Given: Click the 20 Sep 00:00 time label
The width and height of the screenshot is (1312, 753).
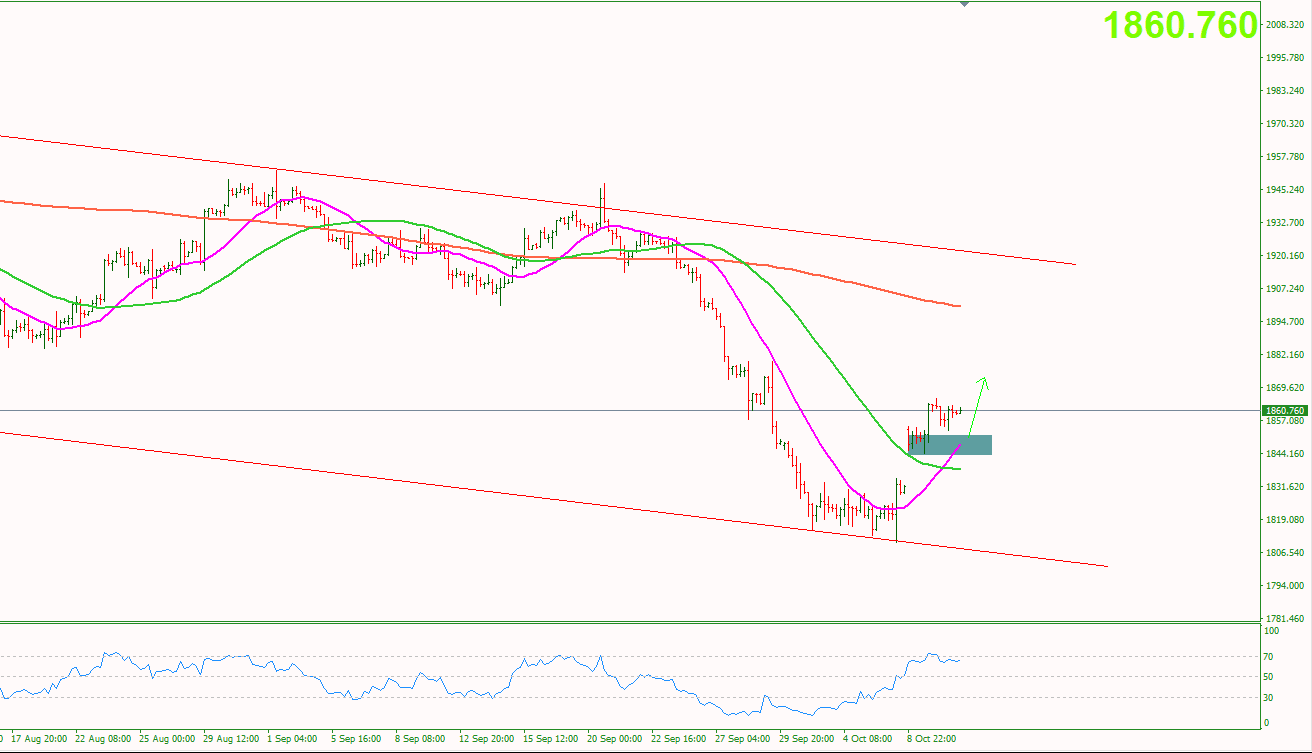Looking at the screenshot, I should point(615,739).
